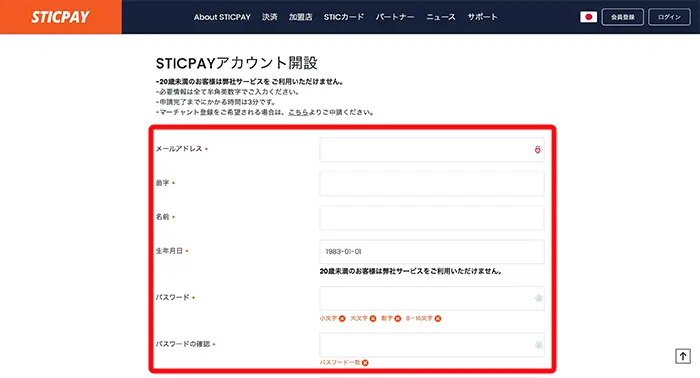The width and height of the screenshot is (700, 378).
Task: Click the scroll-to-top arrow icon
Action: (x=683, y=356)
